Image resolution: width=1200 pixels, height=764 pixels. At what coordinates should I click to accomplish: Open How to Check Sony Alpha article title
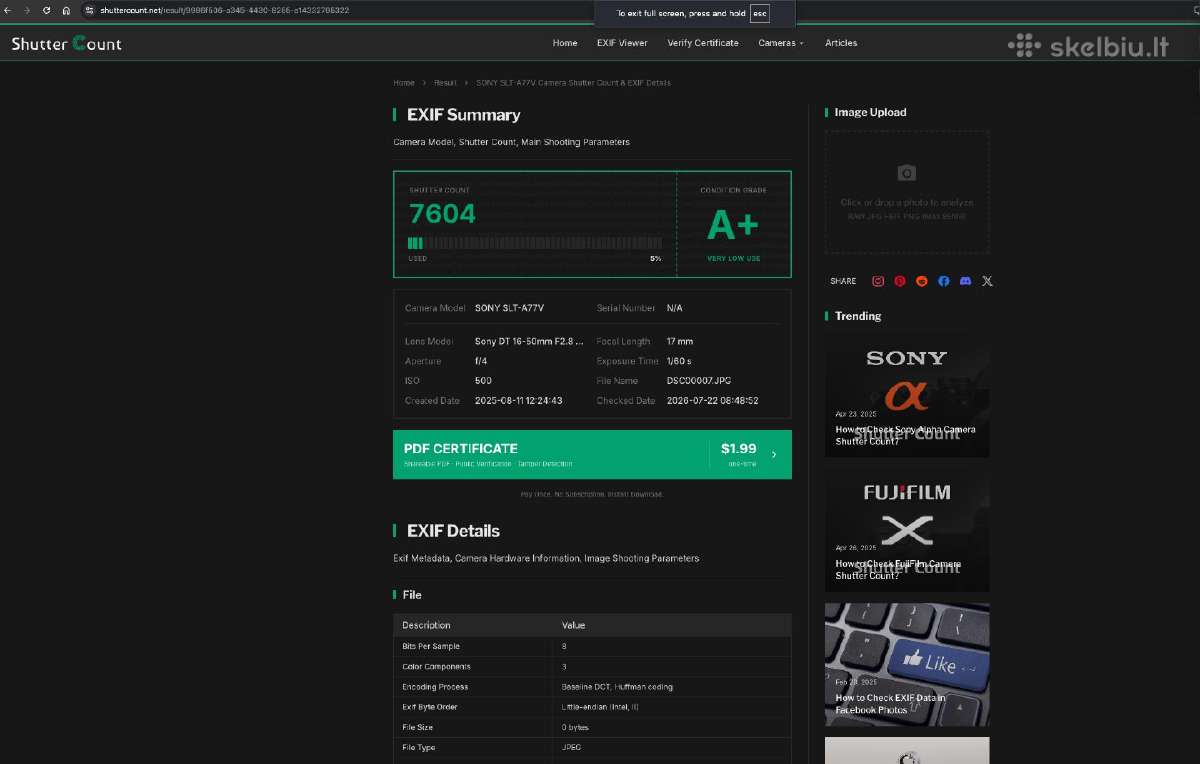click(x=905, y=435)
